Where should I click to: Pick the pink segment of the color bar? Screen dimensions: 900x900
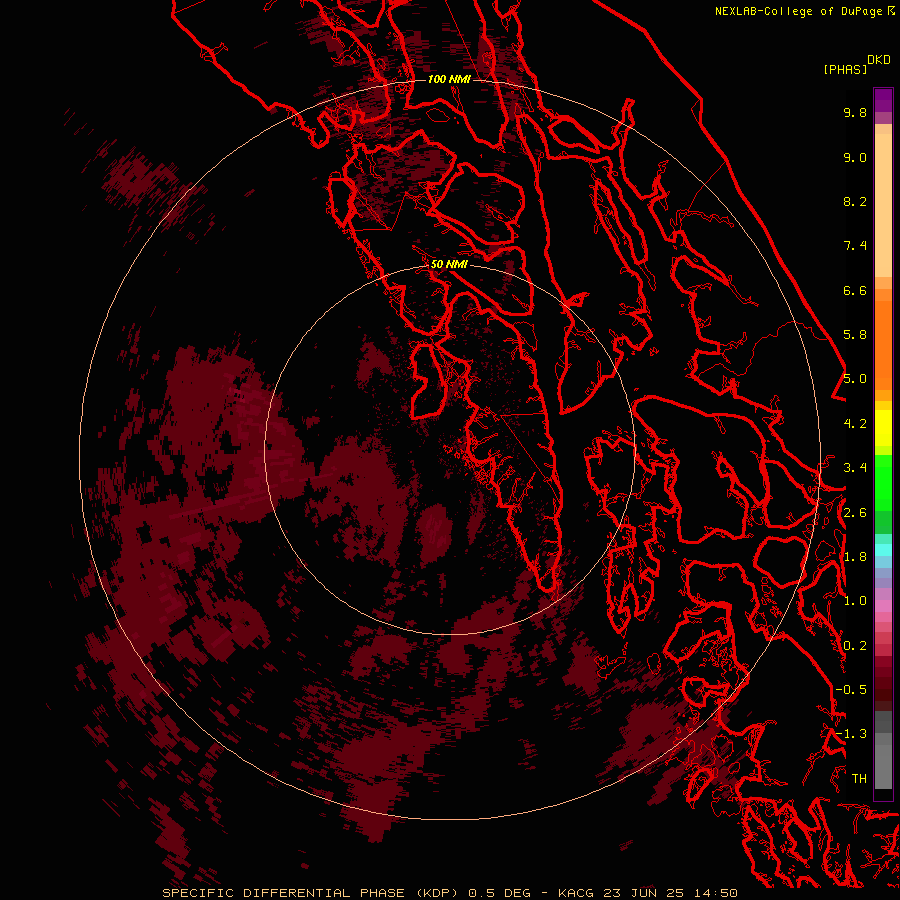coord(883,605)
